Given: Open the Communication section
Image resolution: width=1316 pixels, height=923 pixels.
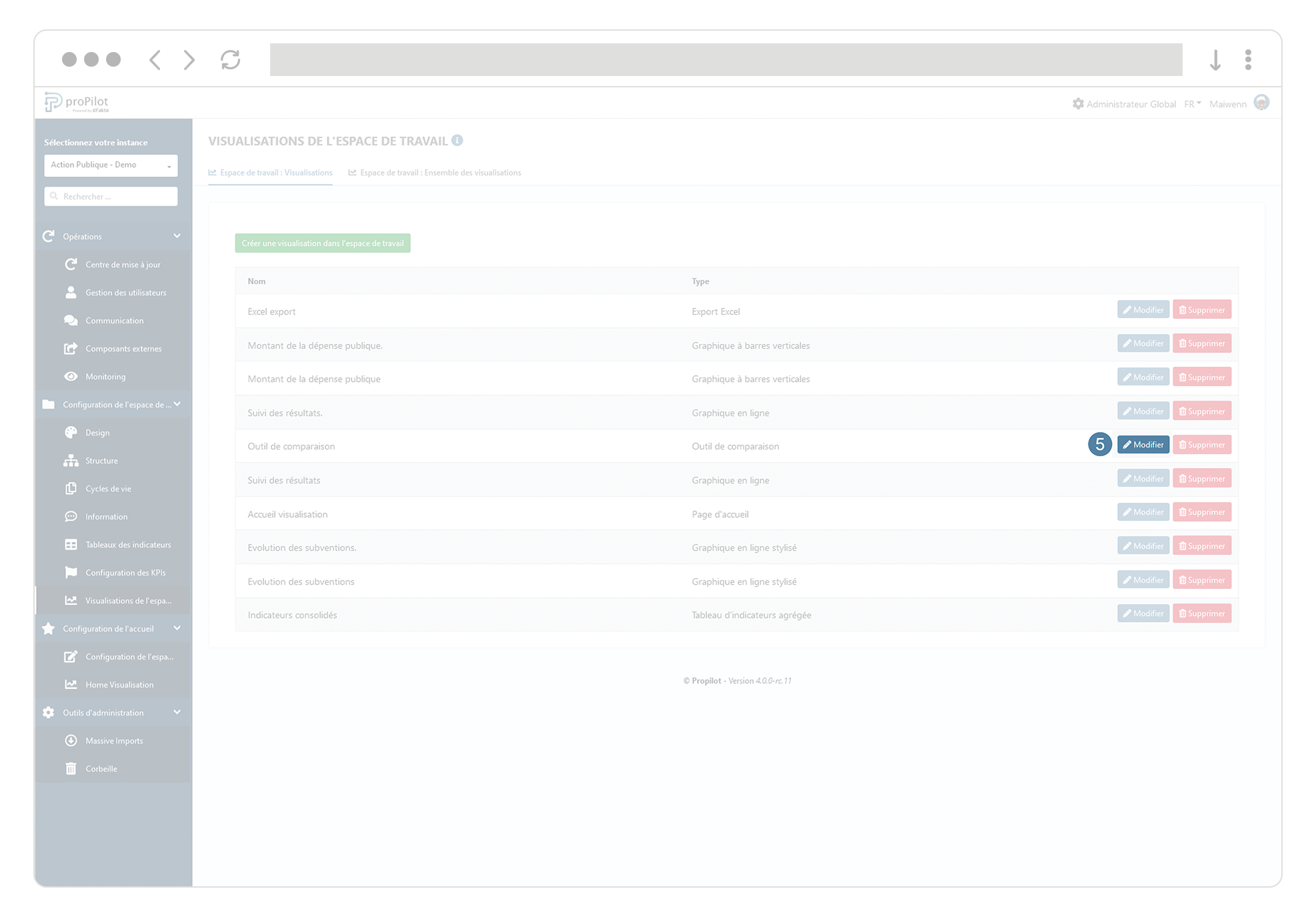Looking at the screenshot, I should 114,320.
